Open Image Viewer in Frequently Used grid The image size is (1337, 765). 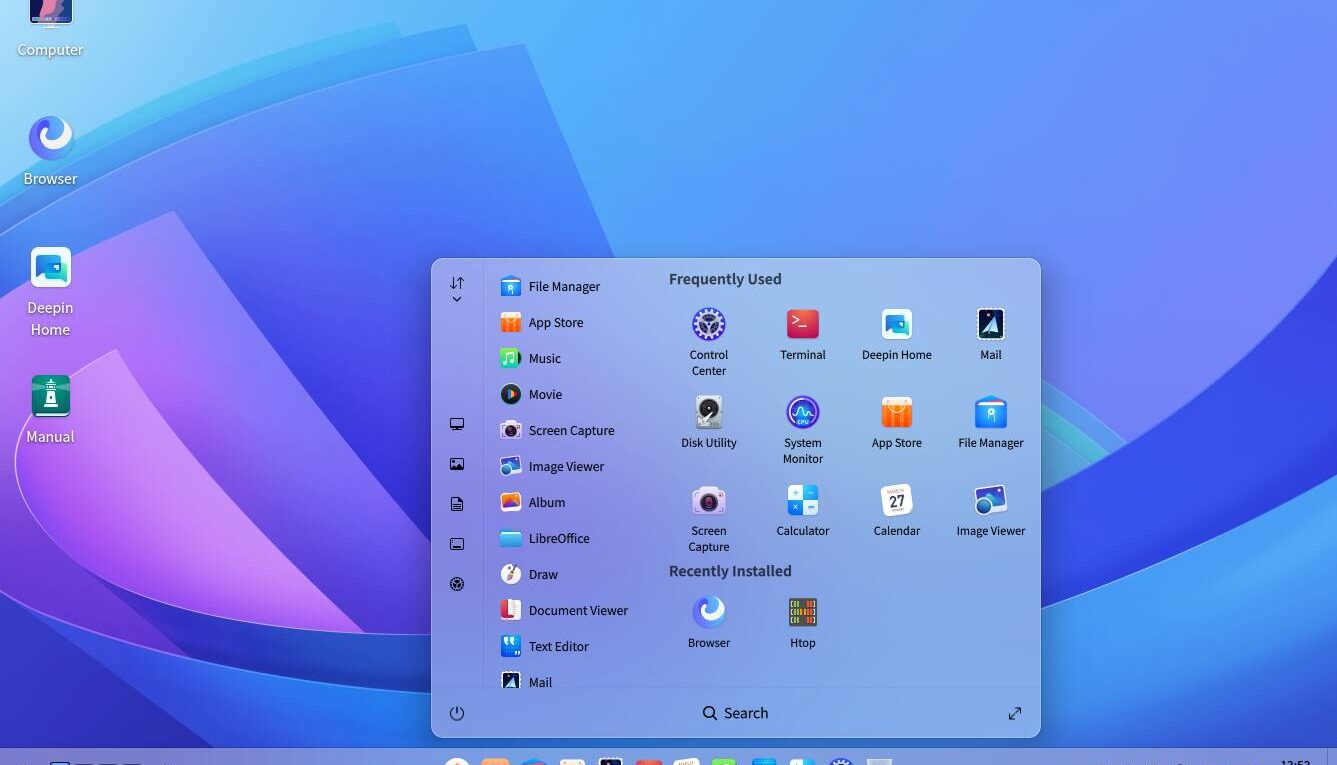point(991,509)
